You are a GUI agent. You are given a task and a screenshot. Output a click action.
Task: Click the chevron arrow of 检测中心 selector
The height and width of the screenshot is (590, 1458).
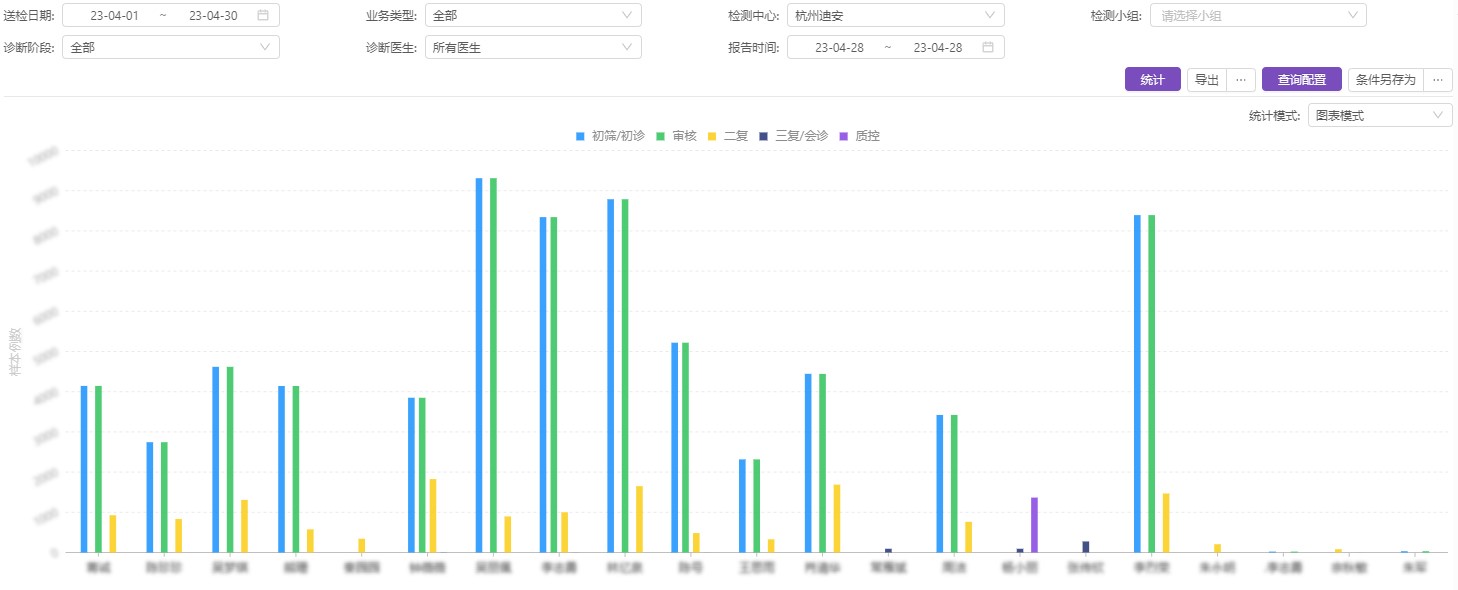point(990,15)
